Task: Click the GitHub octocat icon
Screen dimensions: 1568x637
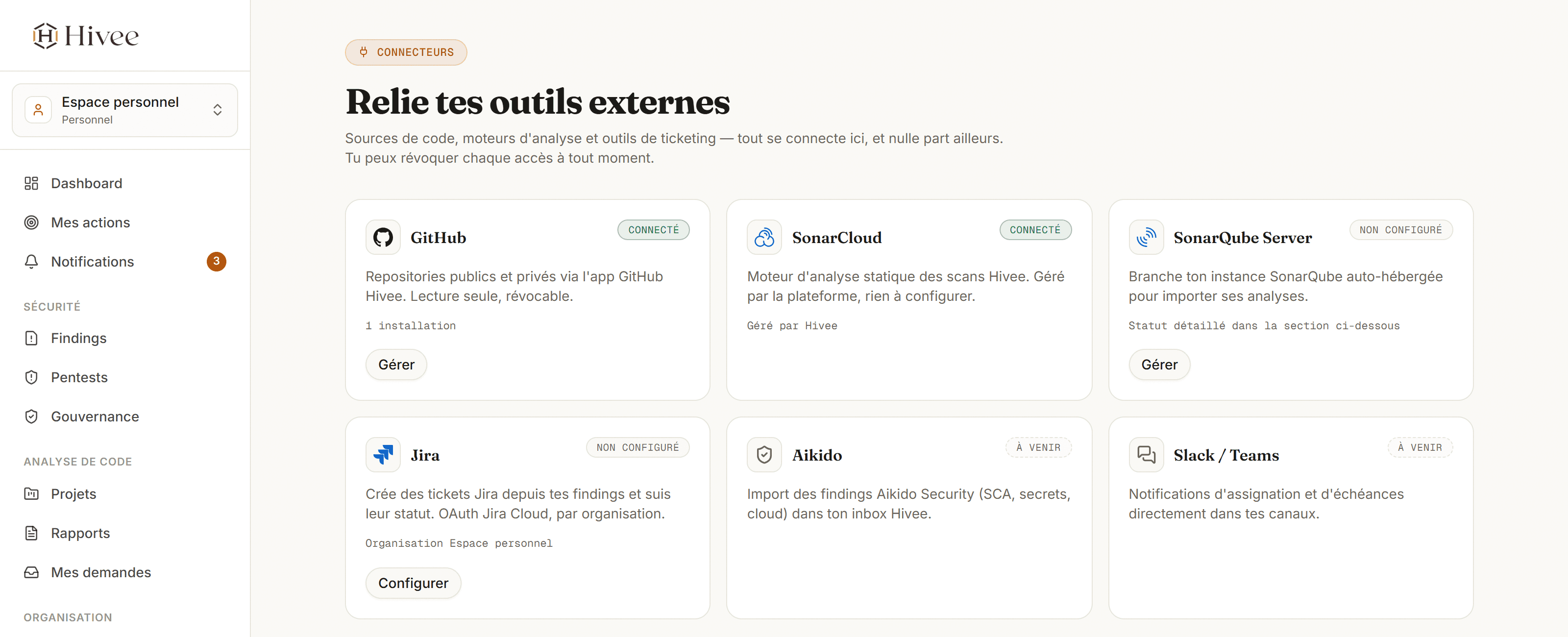Action: [383, 238]
